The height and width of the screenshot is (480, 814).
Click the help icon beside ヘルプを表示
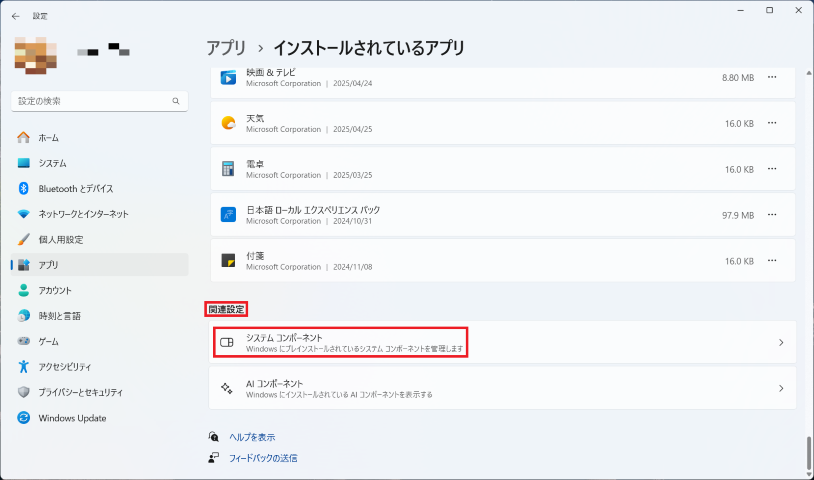point(214,436)
